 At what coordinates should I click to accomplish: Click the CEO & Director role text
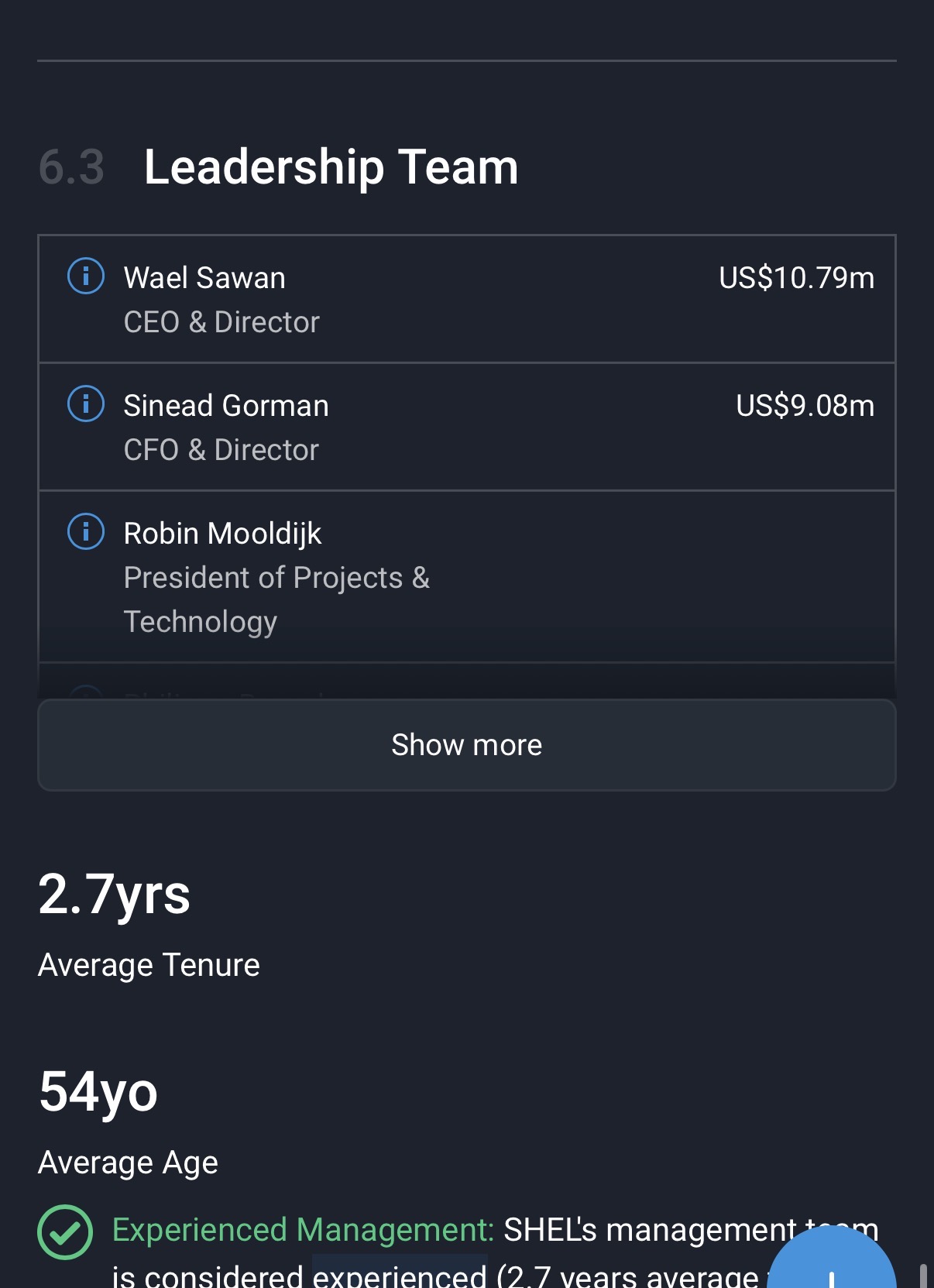(x=221, y=322)
